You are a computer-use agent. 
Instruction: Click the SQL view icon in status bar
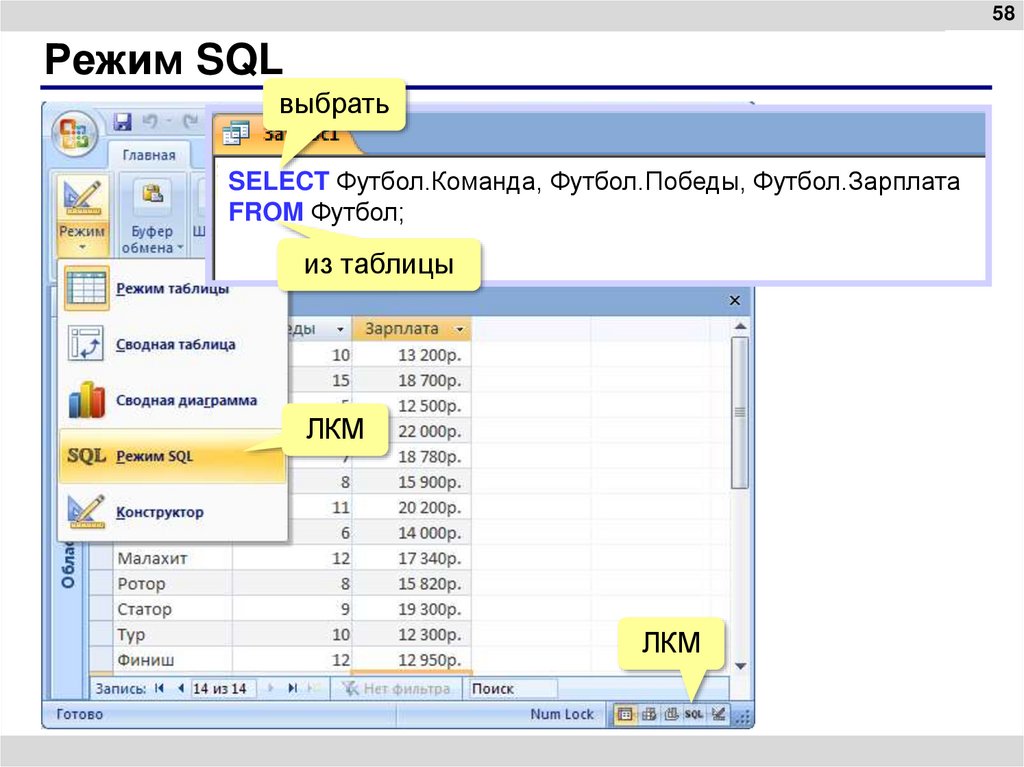pyautogui.click(x=694, y=714)
